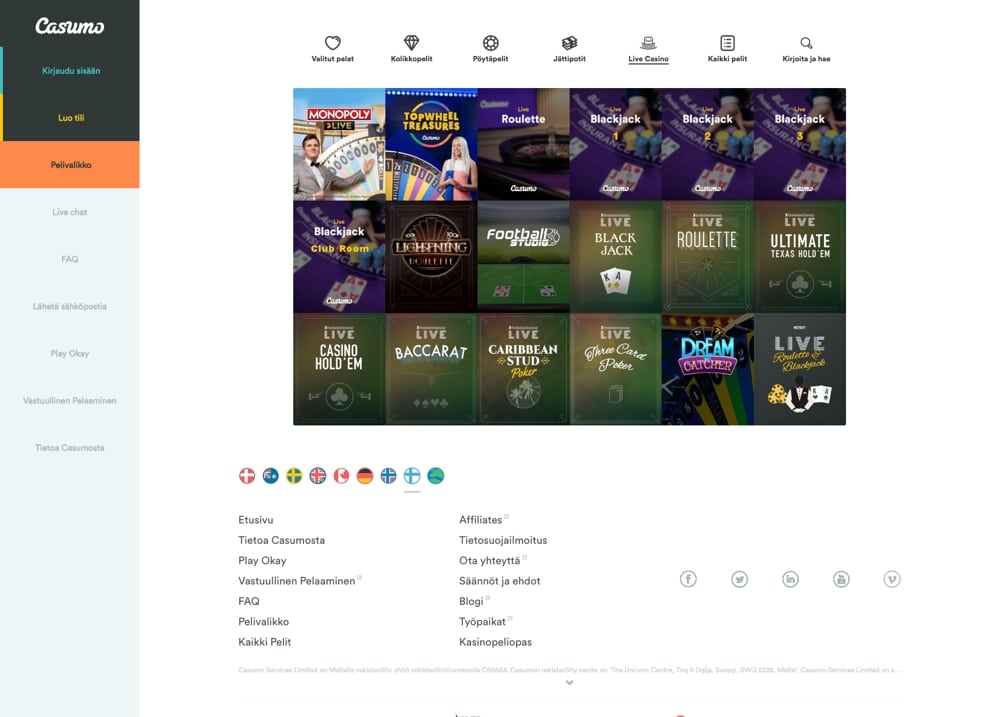Click the Ota yhteyttä footer link
The width and height of the screenshot is (1000, 717).
point(490,561)
